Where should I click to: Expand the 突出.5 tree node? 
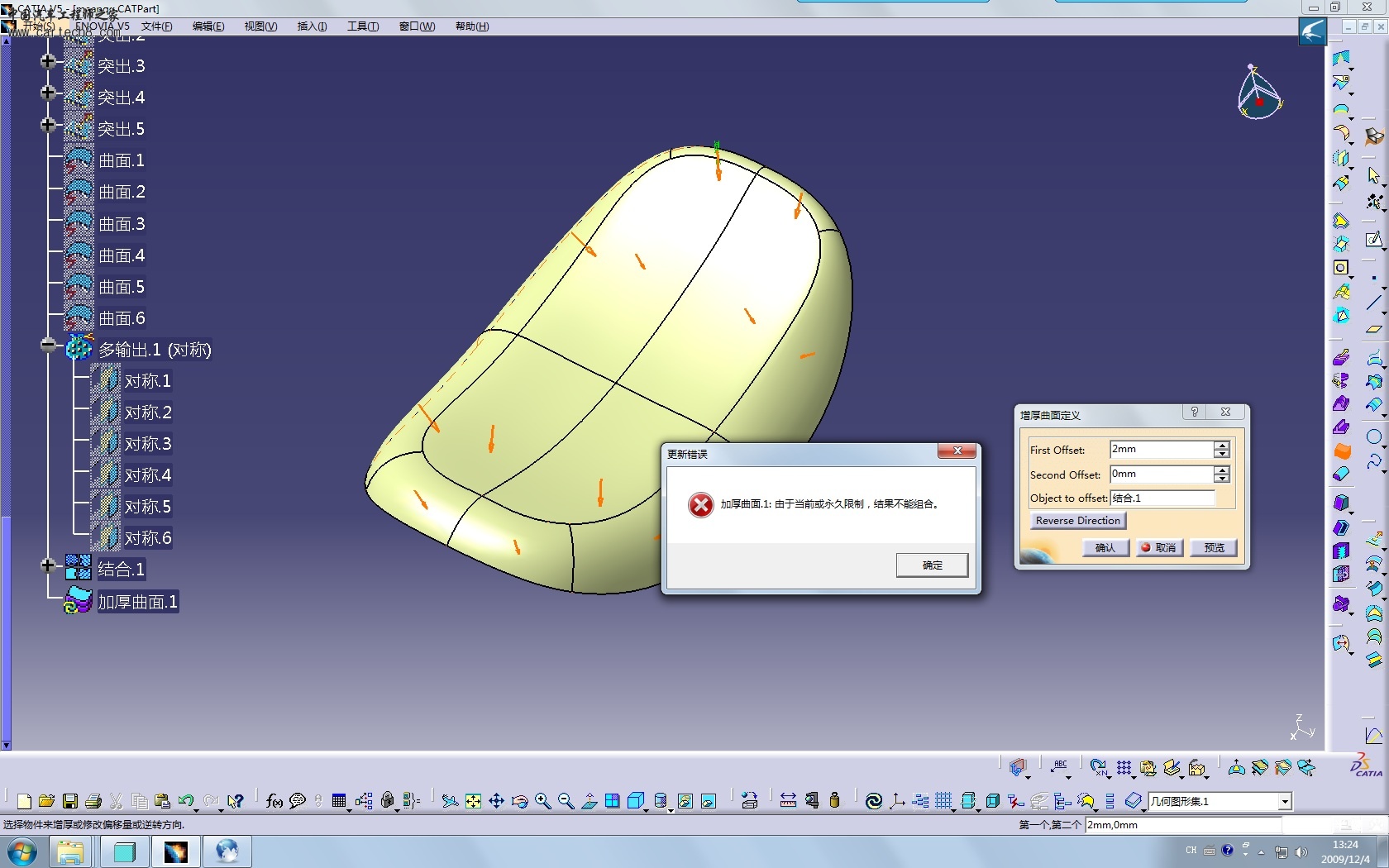pos(48,125)
